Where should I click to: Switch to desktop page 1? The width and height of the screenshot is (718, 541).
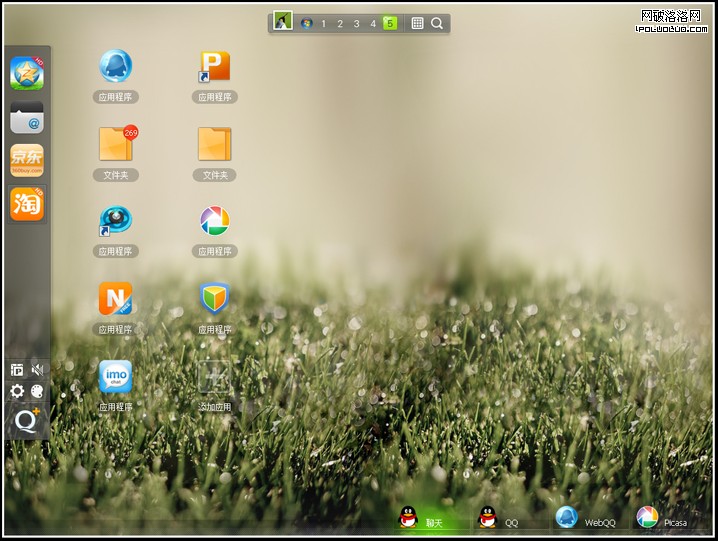[323, 23]
